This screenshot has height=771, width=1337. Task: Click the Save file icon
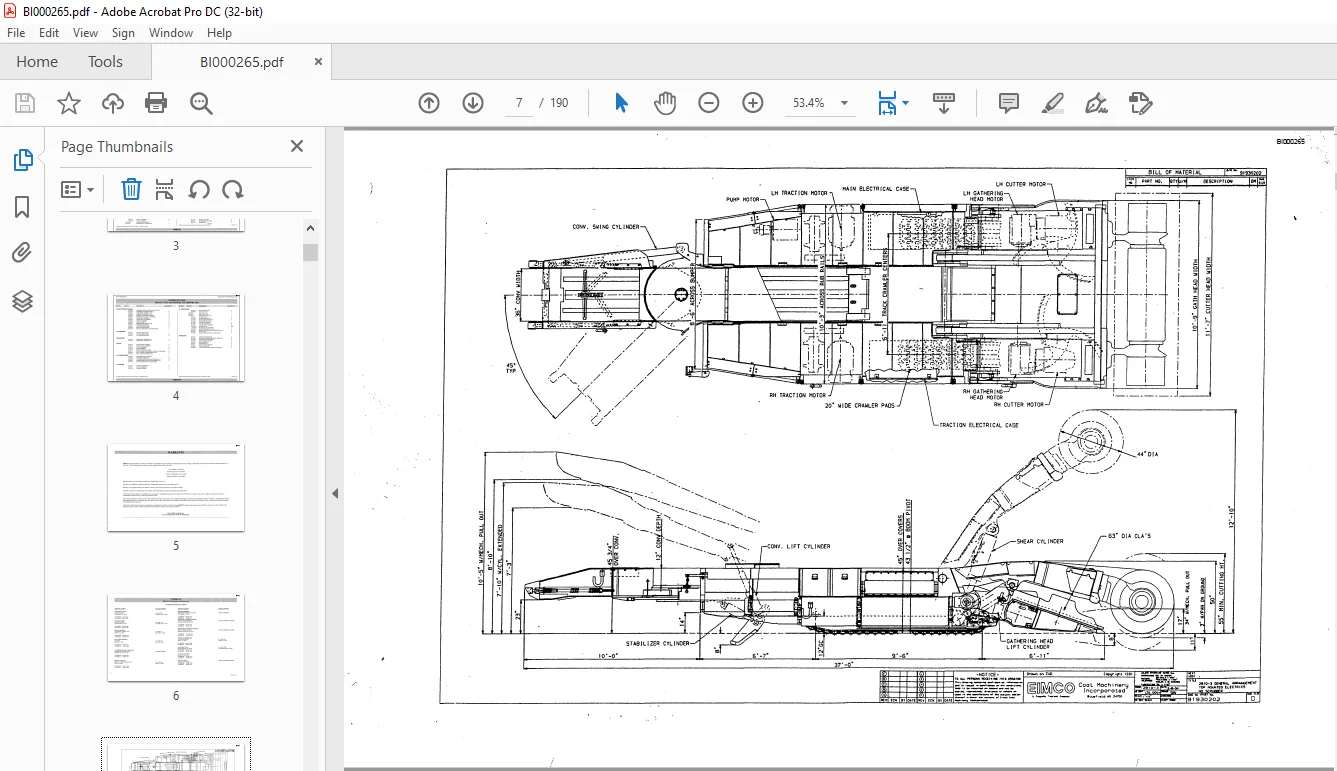pos(25,103)
